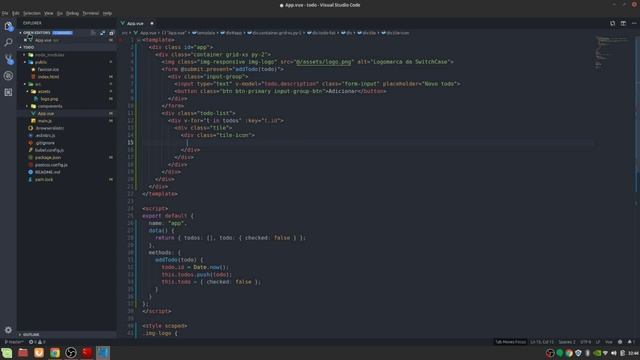The width and height of the screenshot is (640, 360).
Task: Click the line and column position indicator
Action: click(542, 342)
